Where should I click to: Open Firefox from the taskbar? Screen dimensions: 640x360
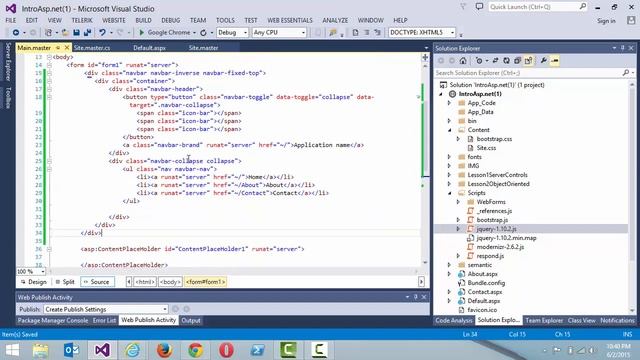[164, 350]
